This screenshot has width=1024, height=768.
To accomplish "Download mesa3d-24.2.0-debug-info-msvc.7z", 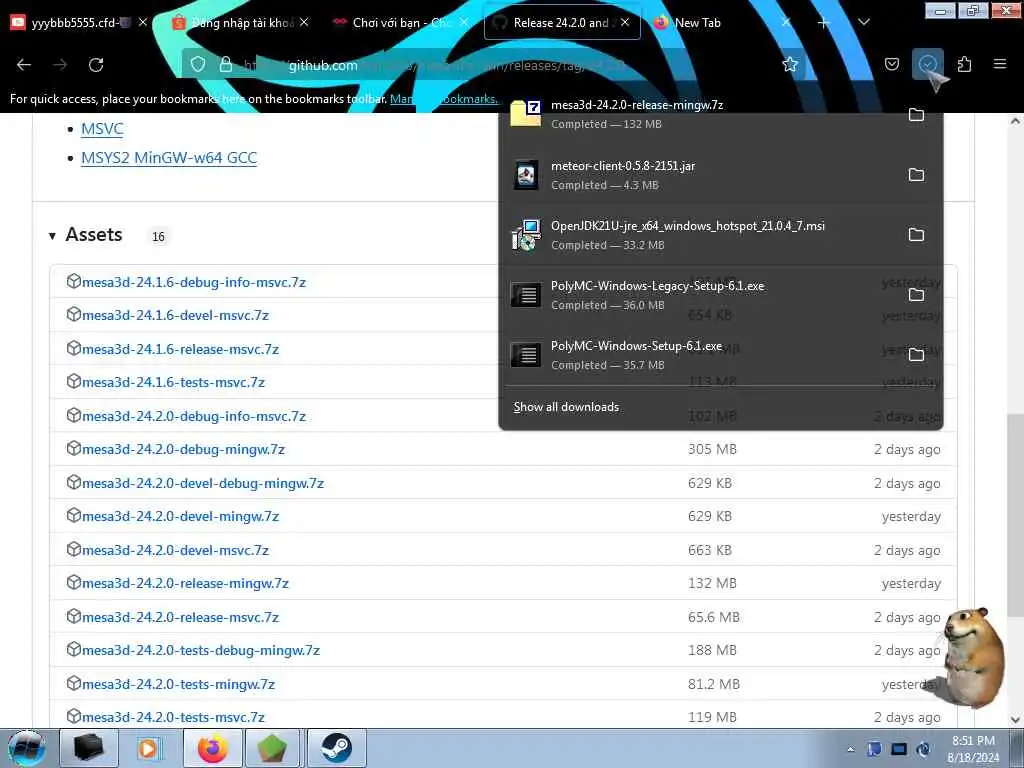I will [193, 416].
